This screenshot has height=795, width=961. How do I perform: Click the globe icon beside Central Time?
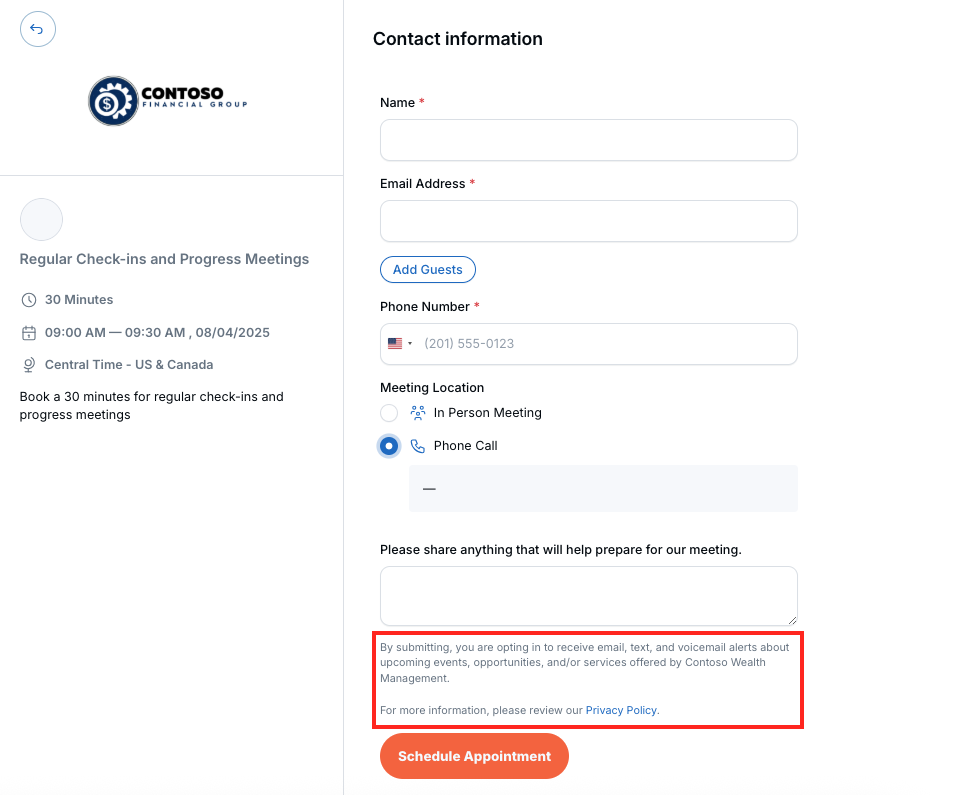(x=29, y=365)
